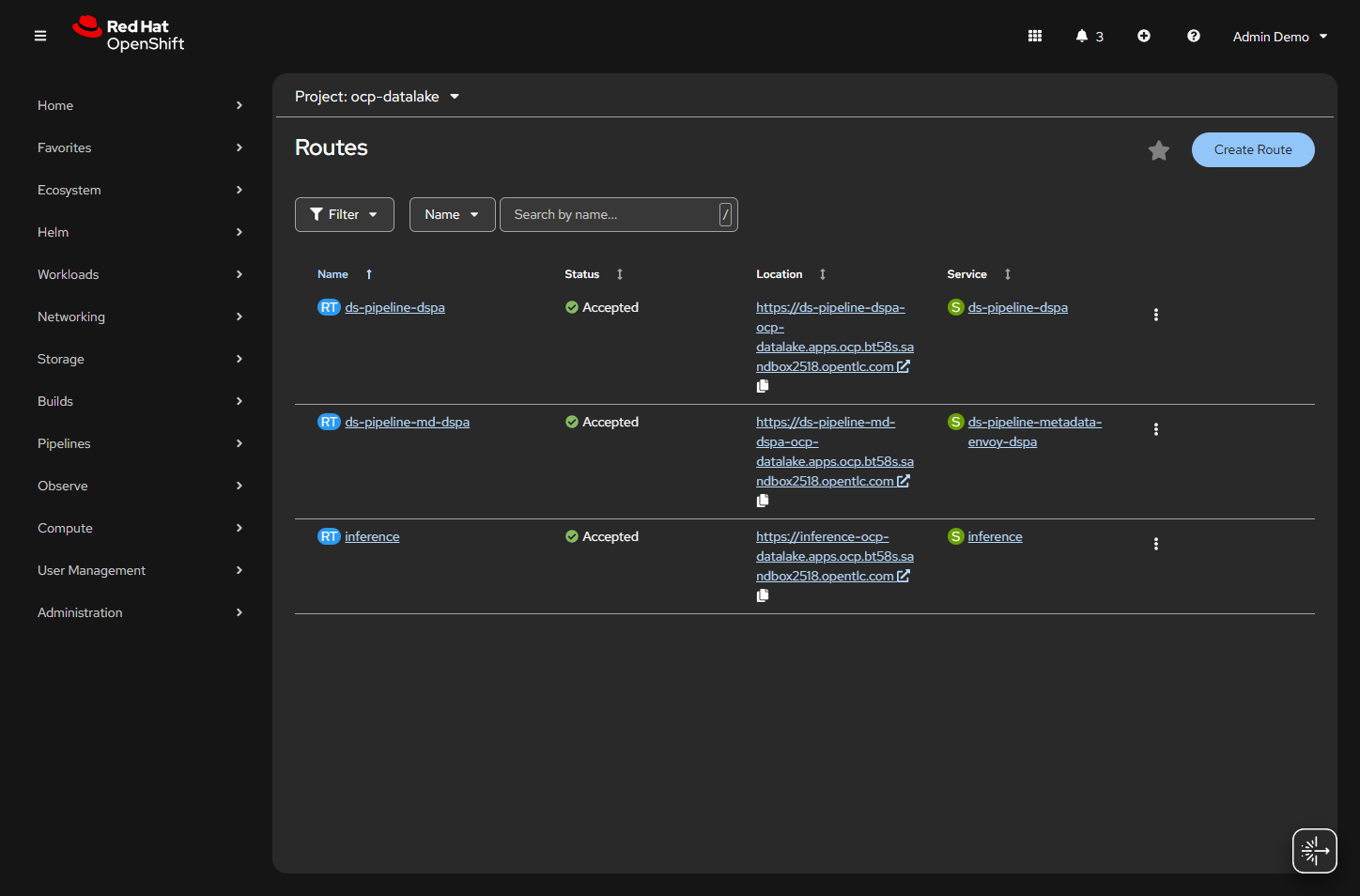Open the Project ocp-datalake selector
Viewport: 1360px width, 896px height.
(x=378, y=97)
